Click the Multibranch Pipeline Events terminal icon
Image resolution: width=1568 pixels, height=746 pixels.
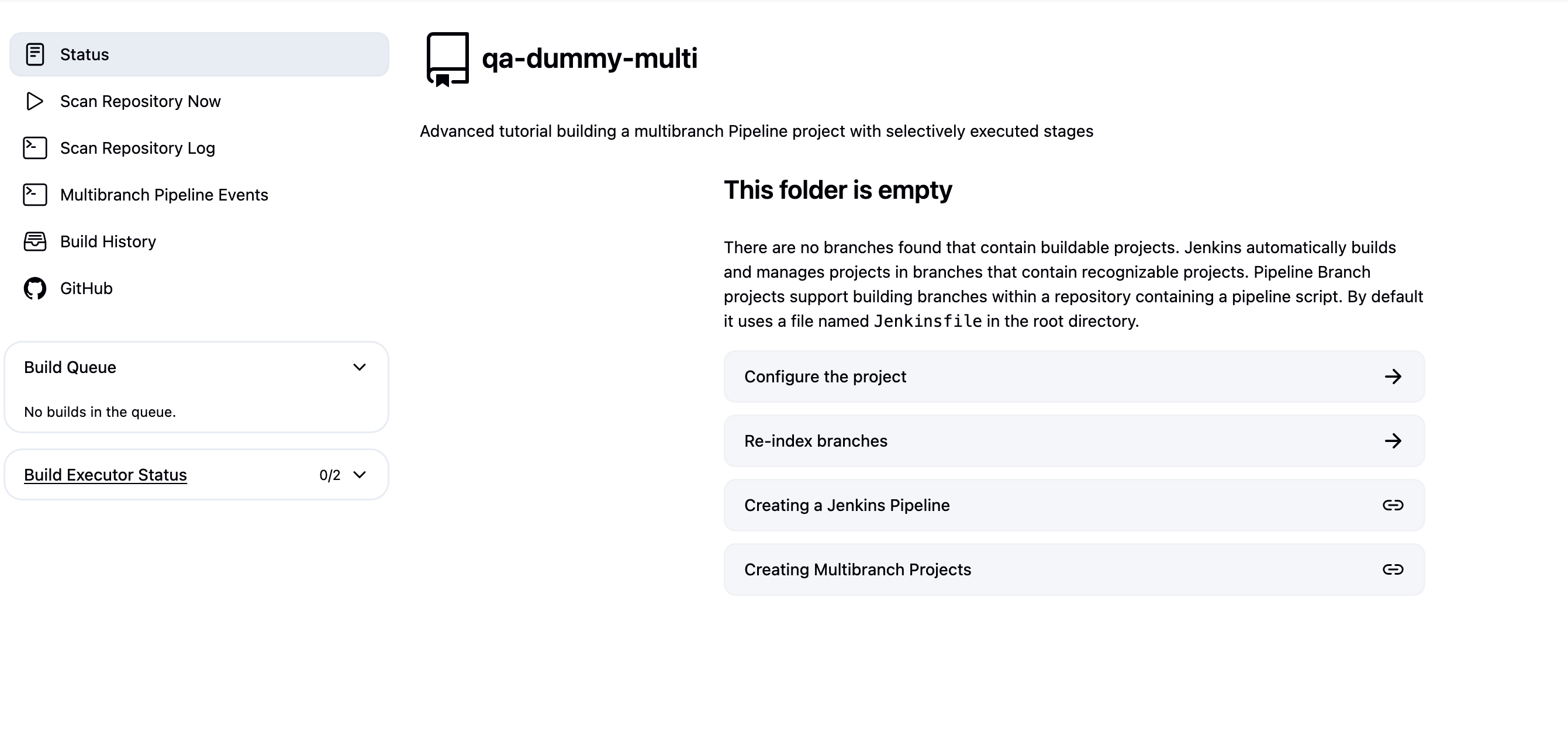[34, 195]
